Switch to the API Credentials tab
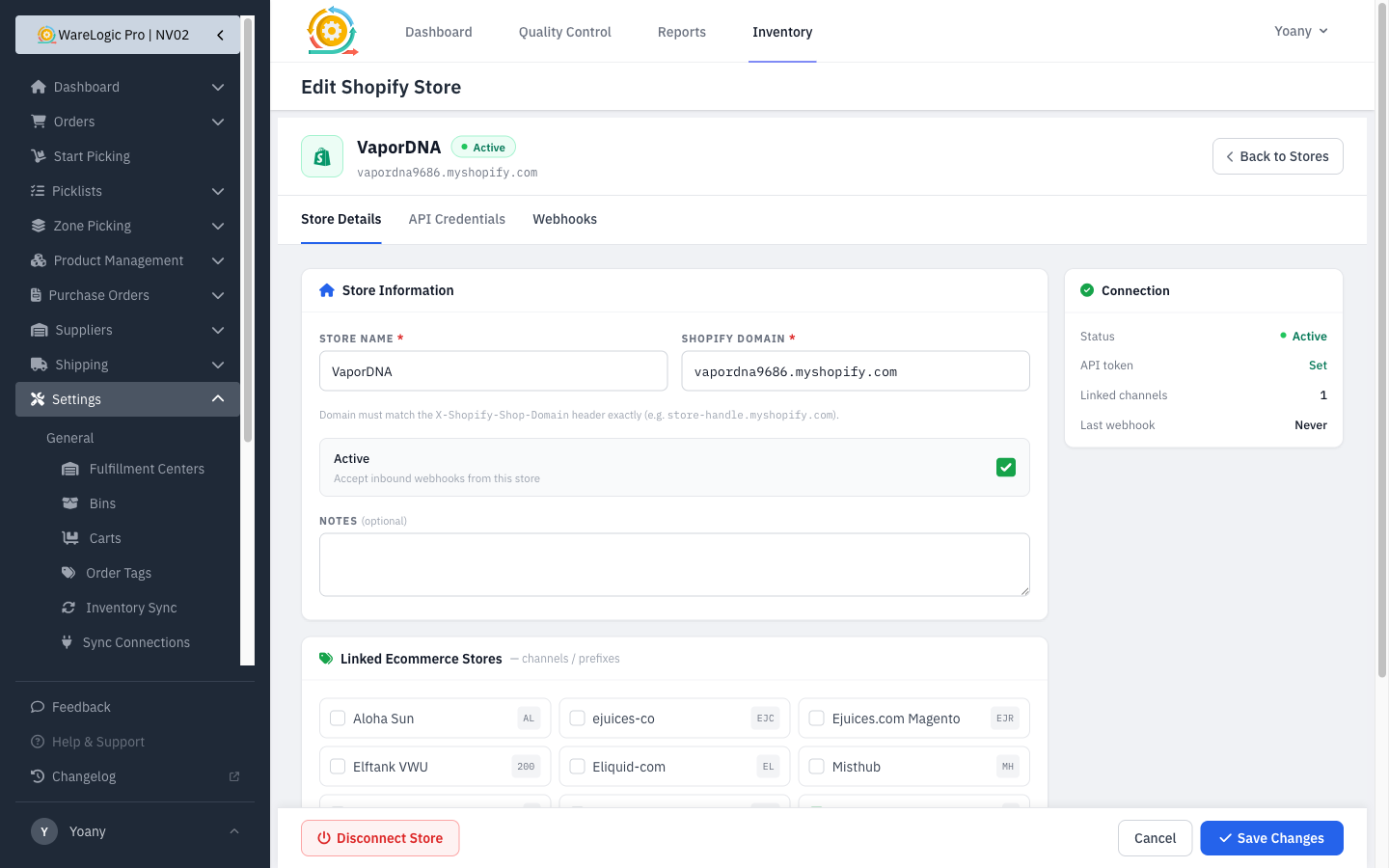The height and width of the screenshot is (868, 1389). [x=457, y=219]
